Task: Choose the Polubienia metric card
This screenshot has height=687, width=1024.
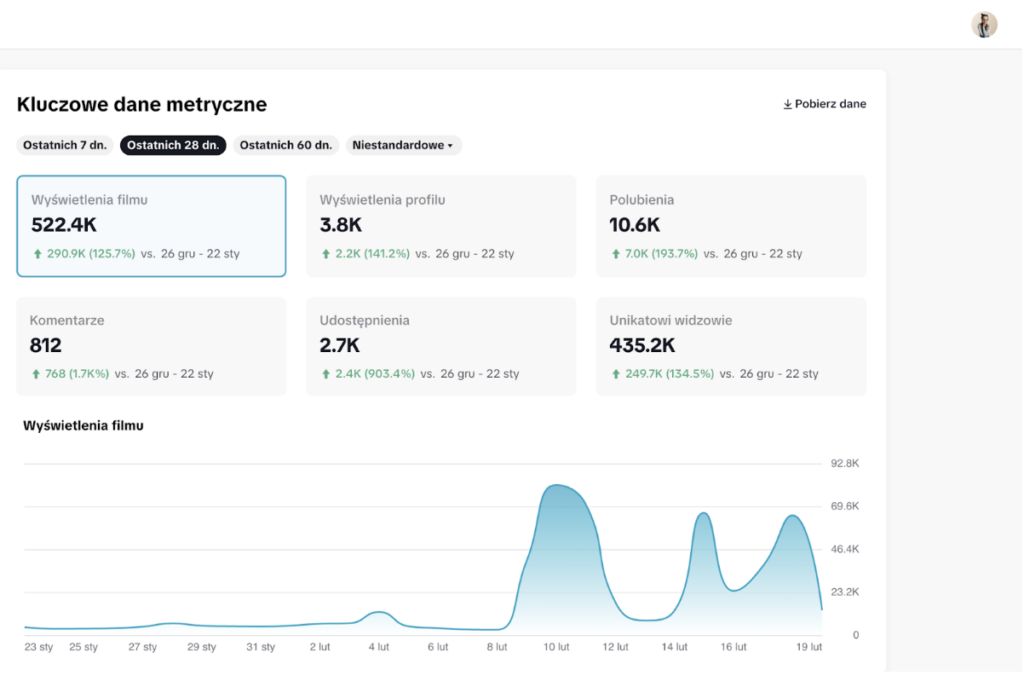Action: [x=731, y=226]
